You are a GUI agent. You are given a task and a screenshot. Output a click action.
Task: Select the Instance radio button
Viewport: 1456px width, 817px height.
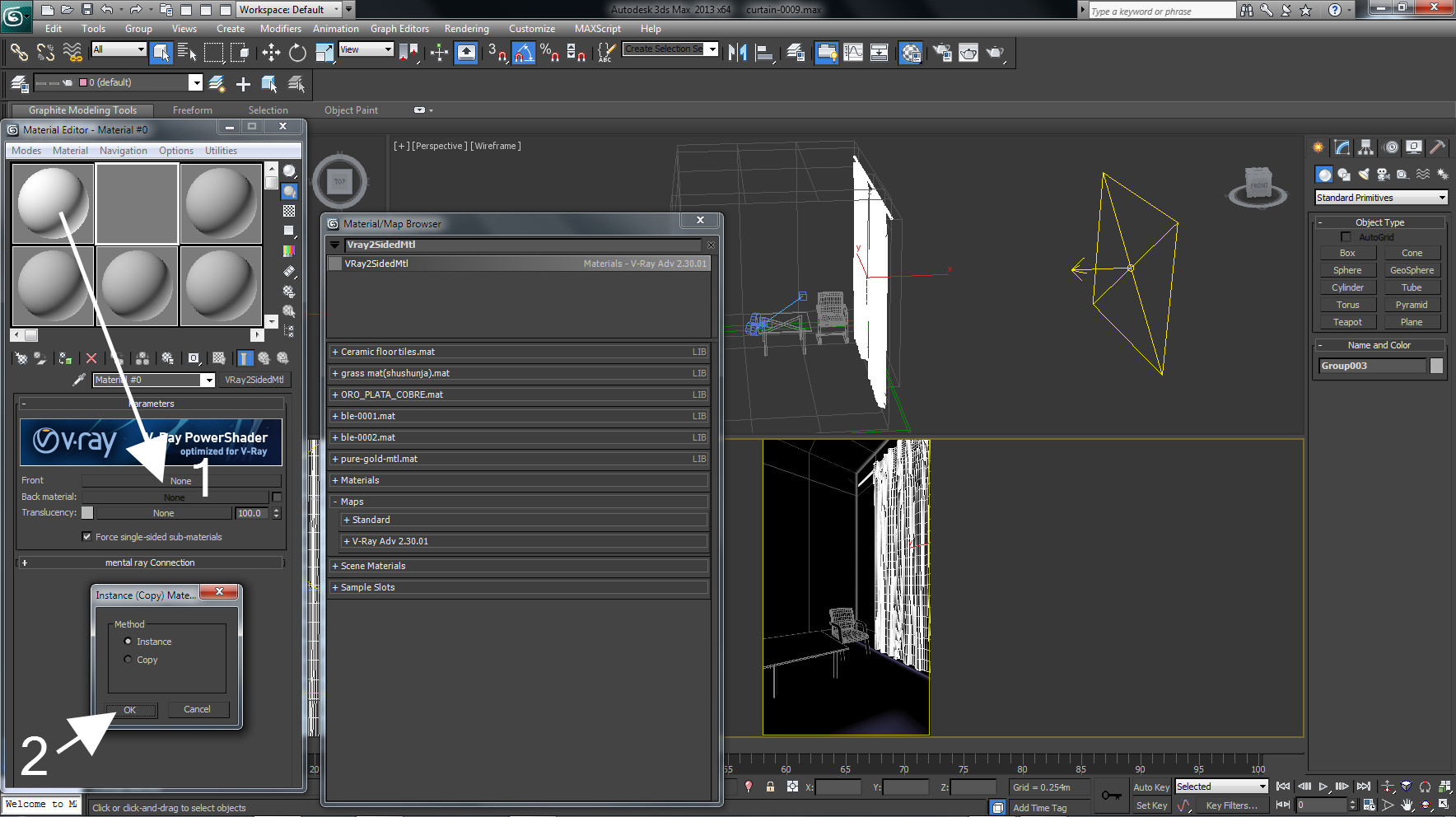coord(128,642)
